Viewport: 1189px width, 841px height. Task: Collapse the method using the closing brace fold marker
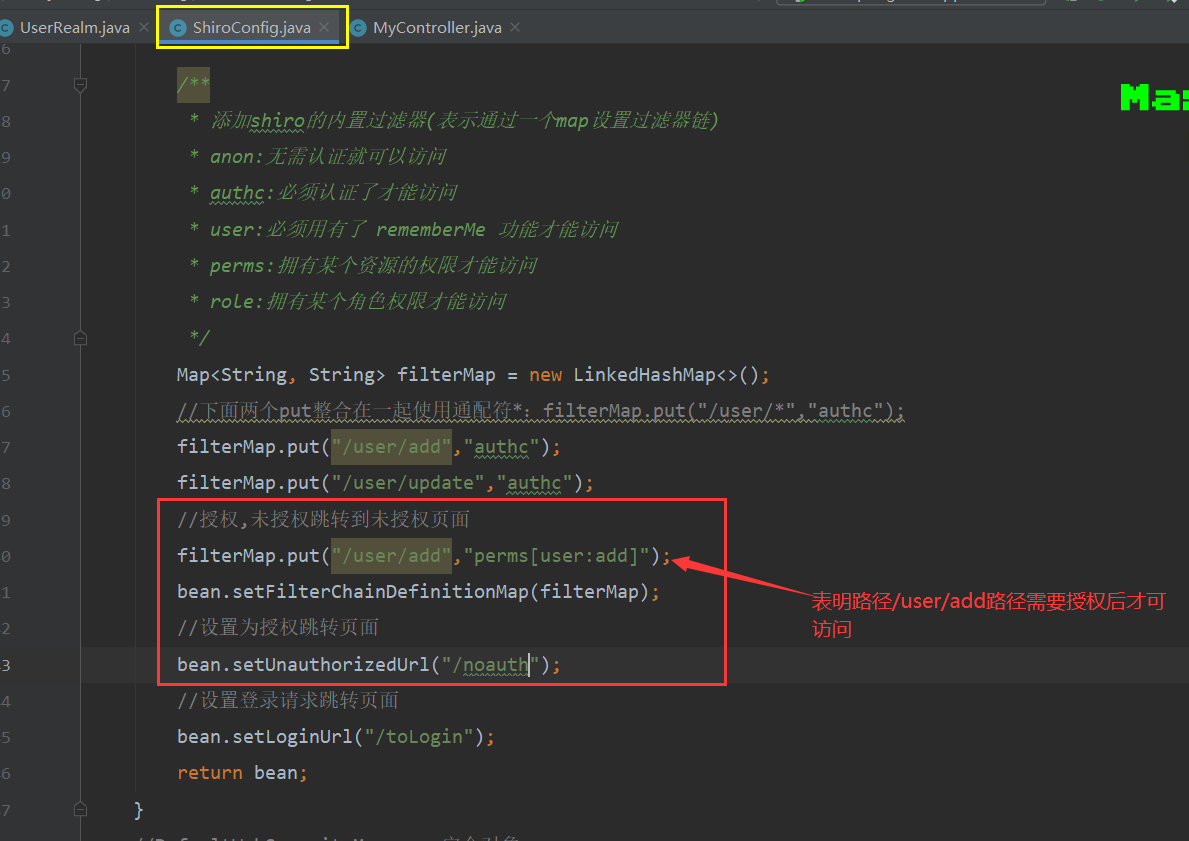pos(80,809)
